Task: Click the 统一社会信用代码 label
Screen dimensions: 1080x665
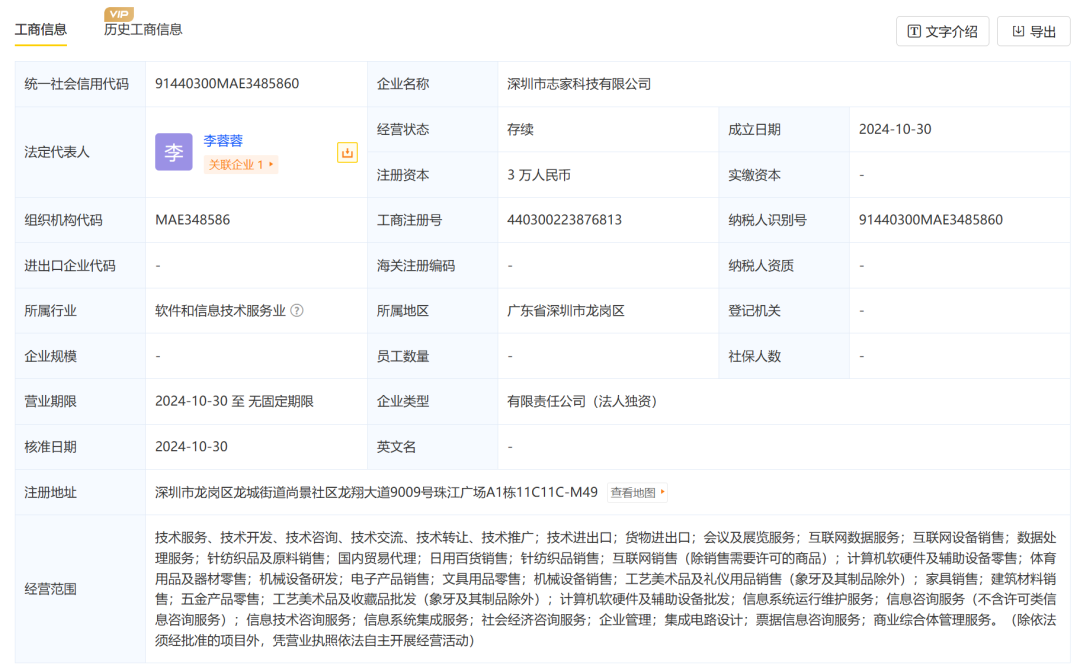Action: [76, 84]
